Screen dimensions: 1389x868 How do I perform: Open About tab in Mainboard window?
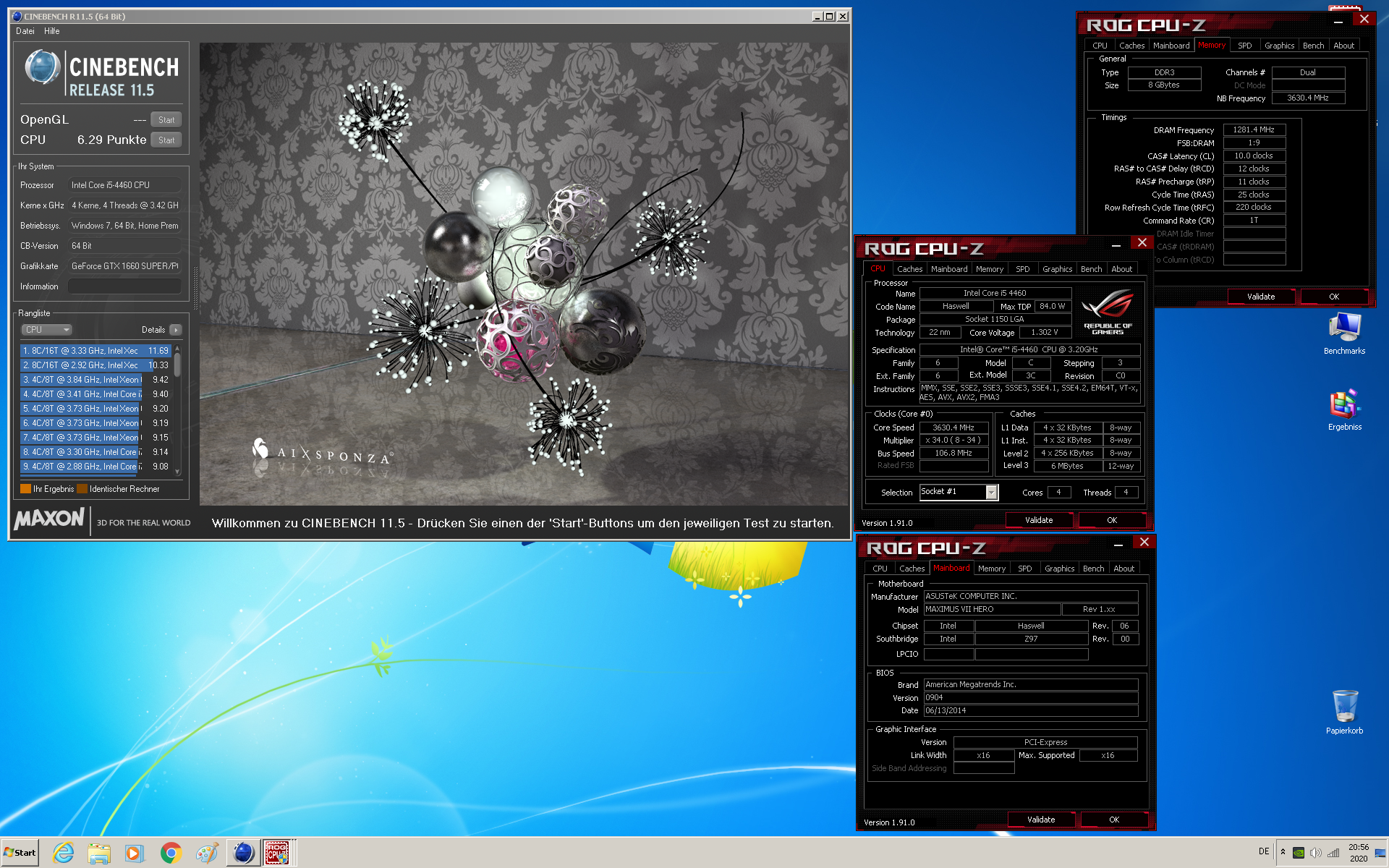click(1123, 569)
